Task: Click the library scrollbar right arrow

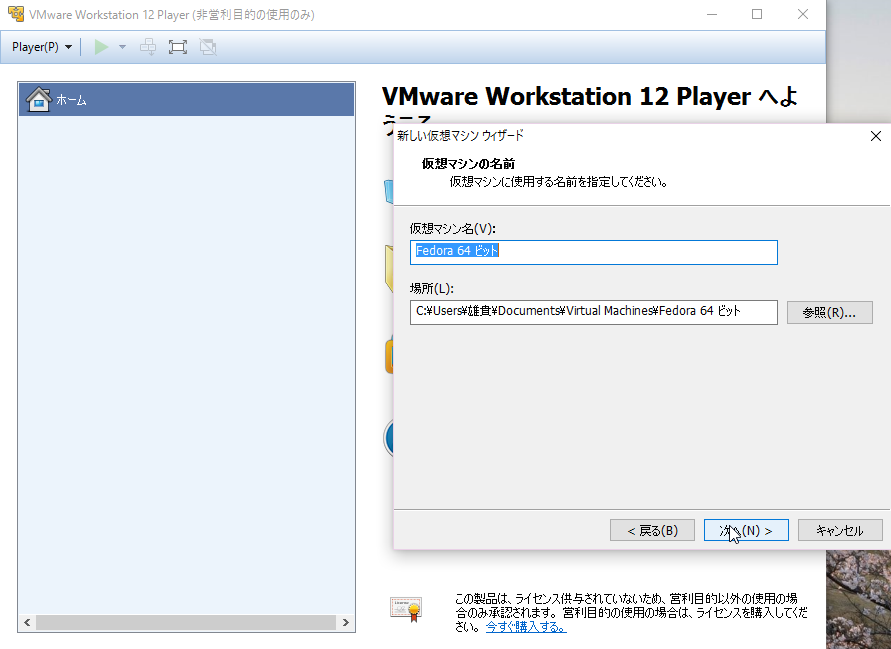Action: click(x=345, y=622)
